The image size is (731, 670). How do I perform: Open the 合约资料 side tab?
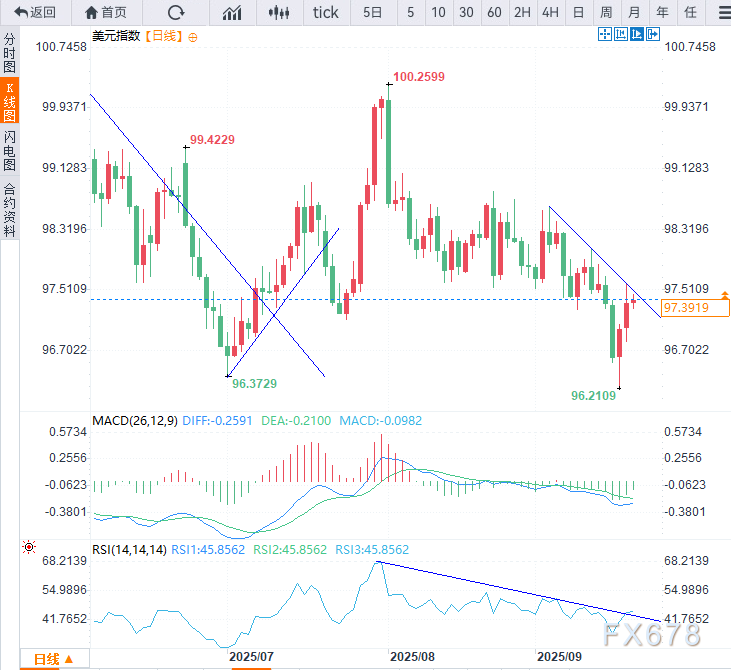pos(9,209)
